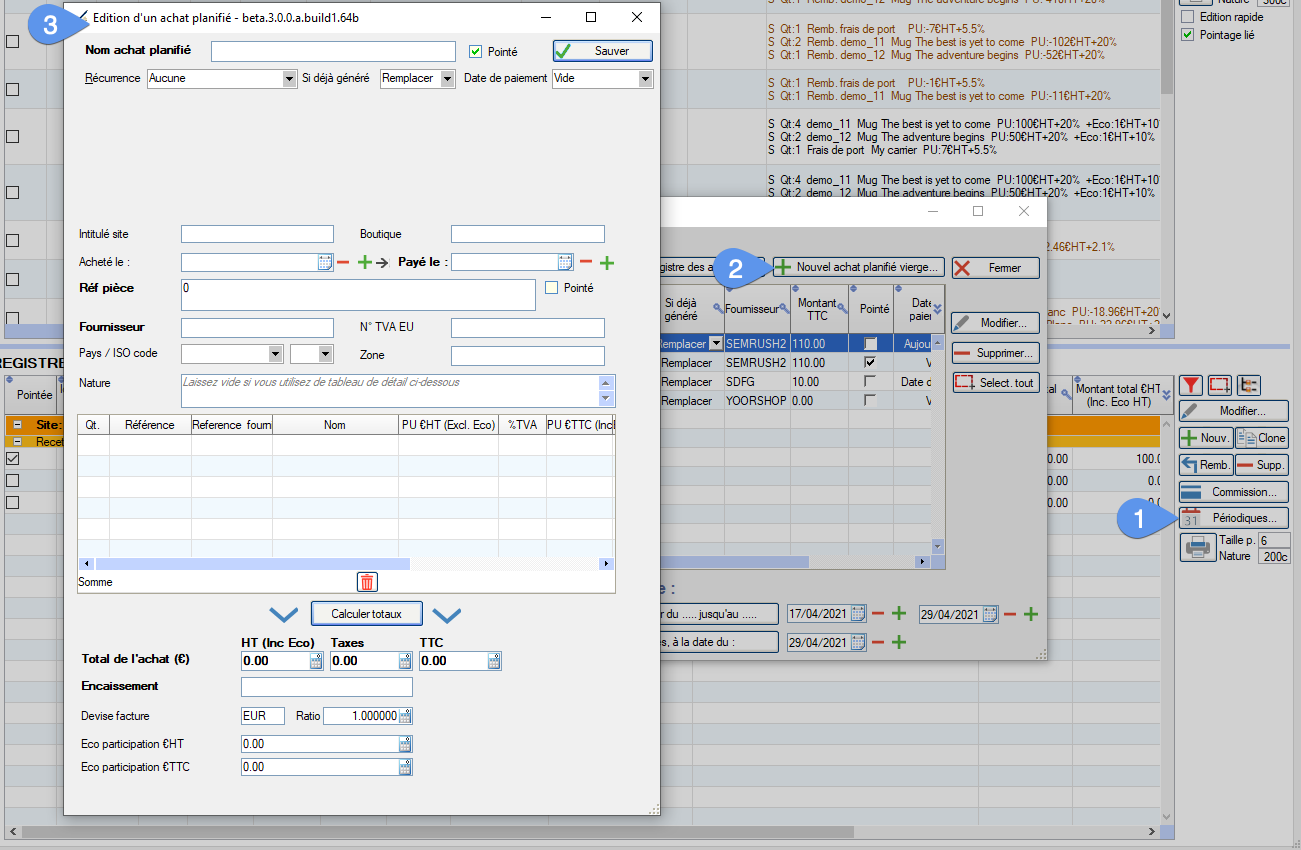
Task: Click red minus next to Acheté le date
Action: click(x=343, y=262)
